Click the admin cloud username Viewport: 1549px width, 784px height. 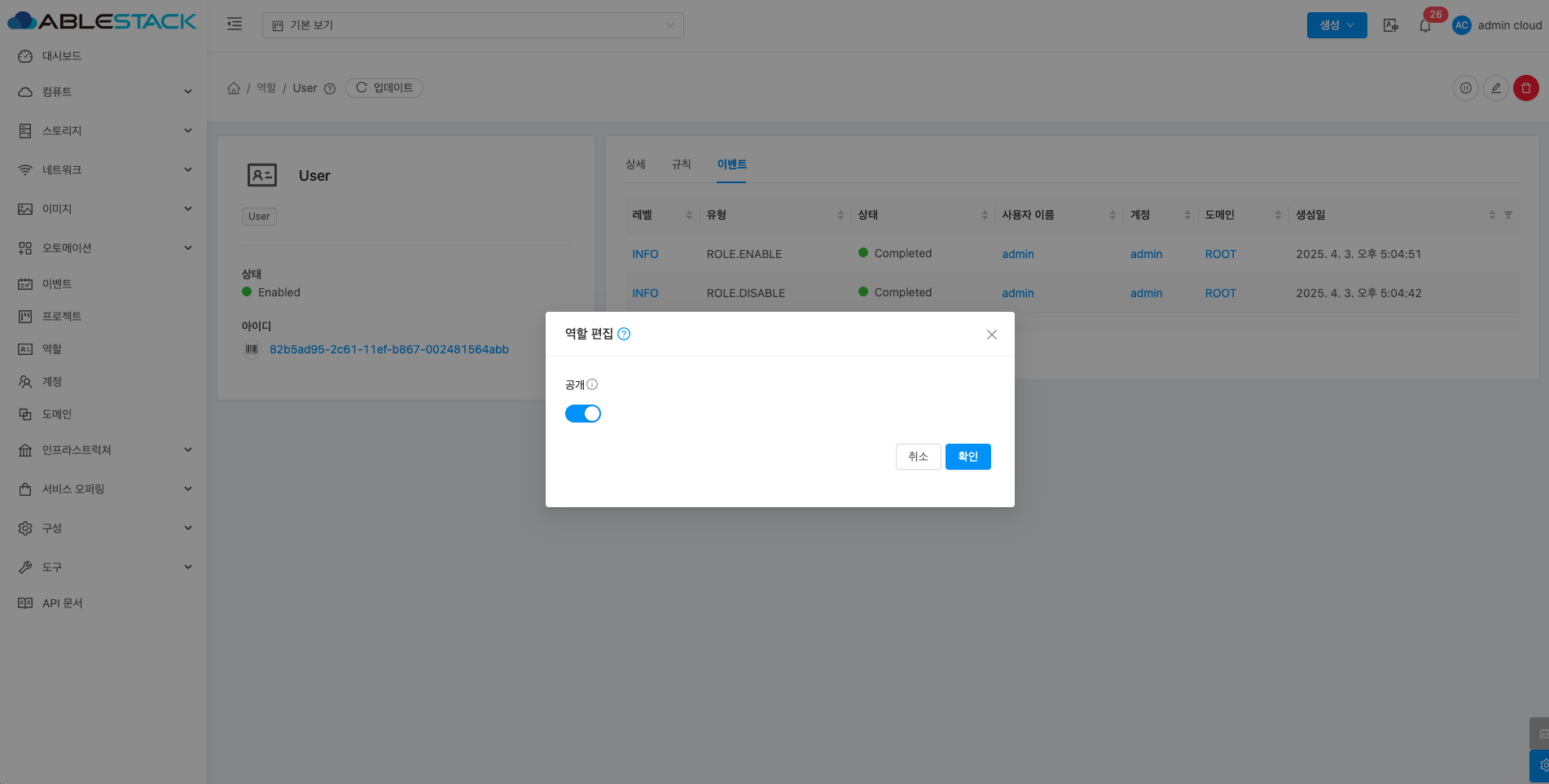pos(1510,25)
